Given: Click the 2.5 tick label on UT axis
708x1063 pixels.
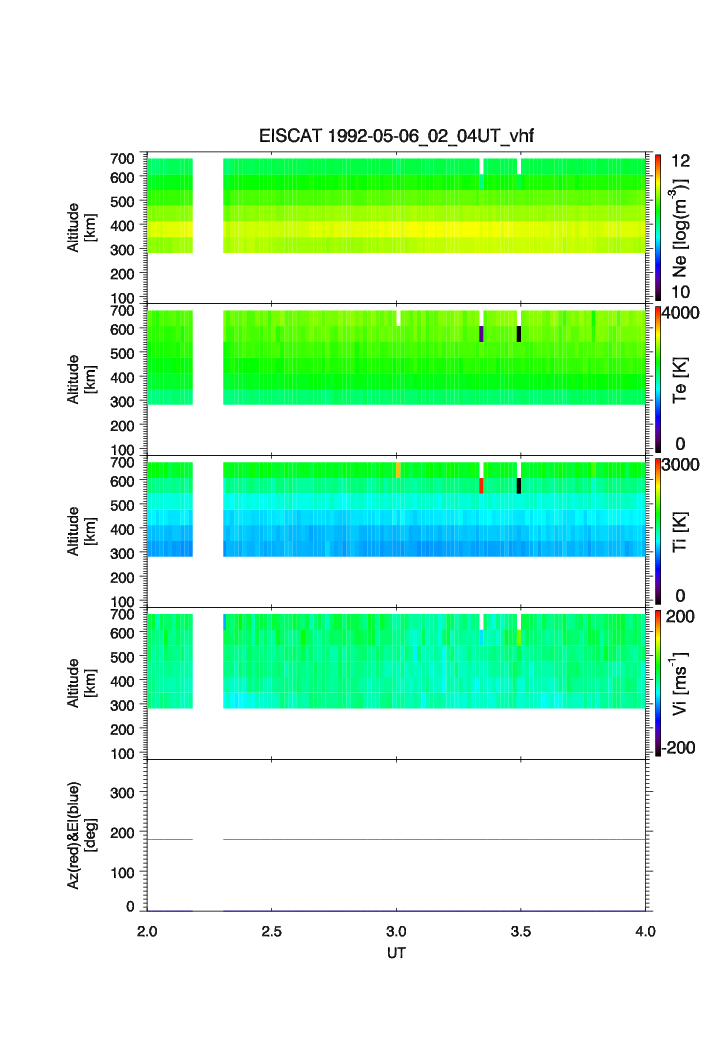Looking at the screenshot, I should 272,931.
